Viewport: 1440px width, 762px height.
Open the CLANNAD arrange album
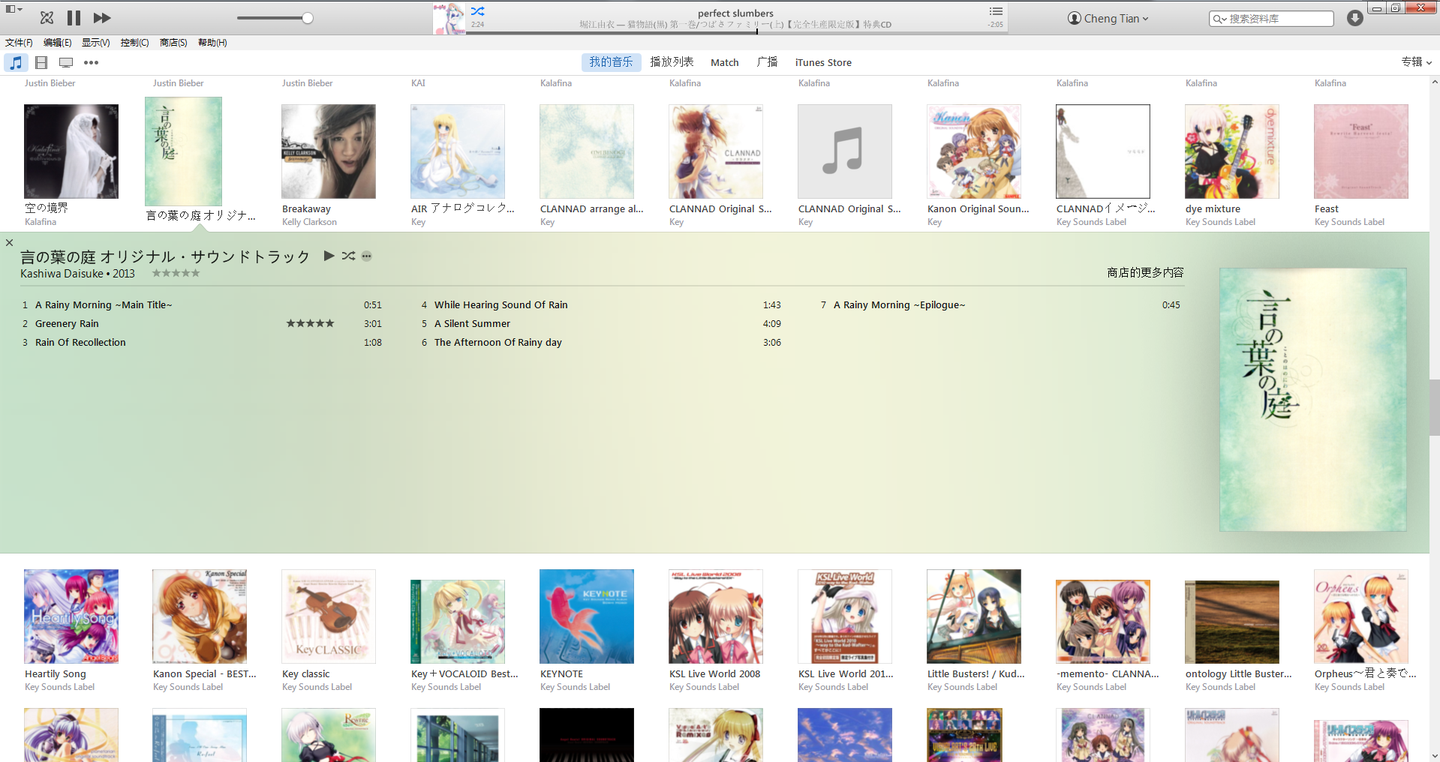coord(587,151)
